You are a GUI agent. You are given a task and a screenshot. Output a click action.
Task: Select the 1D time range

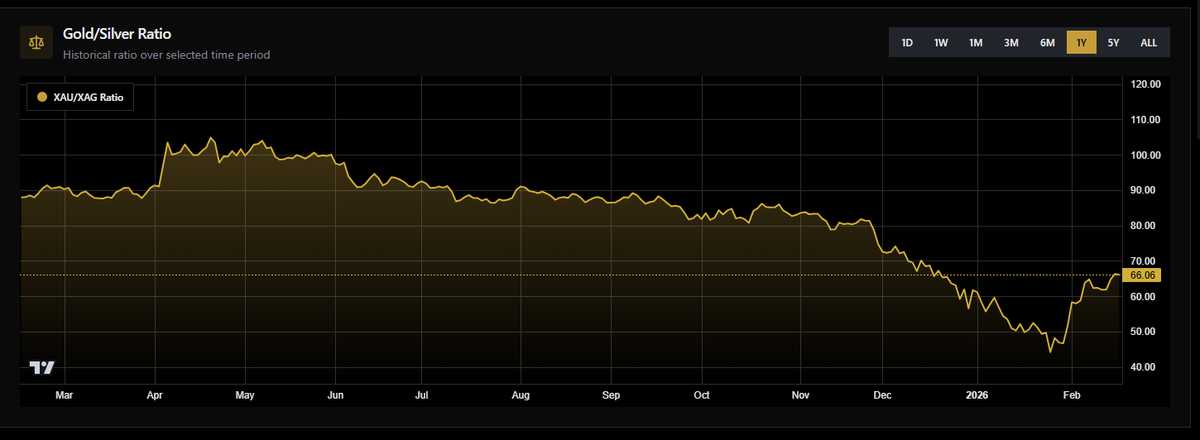coord(907,42)
